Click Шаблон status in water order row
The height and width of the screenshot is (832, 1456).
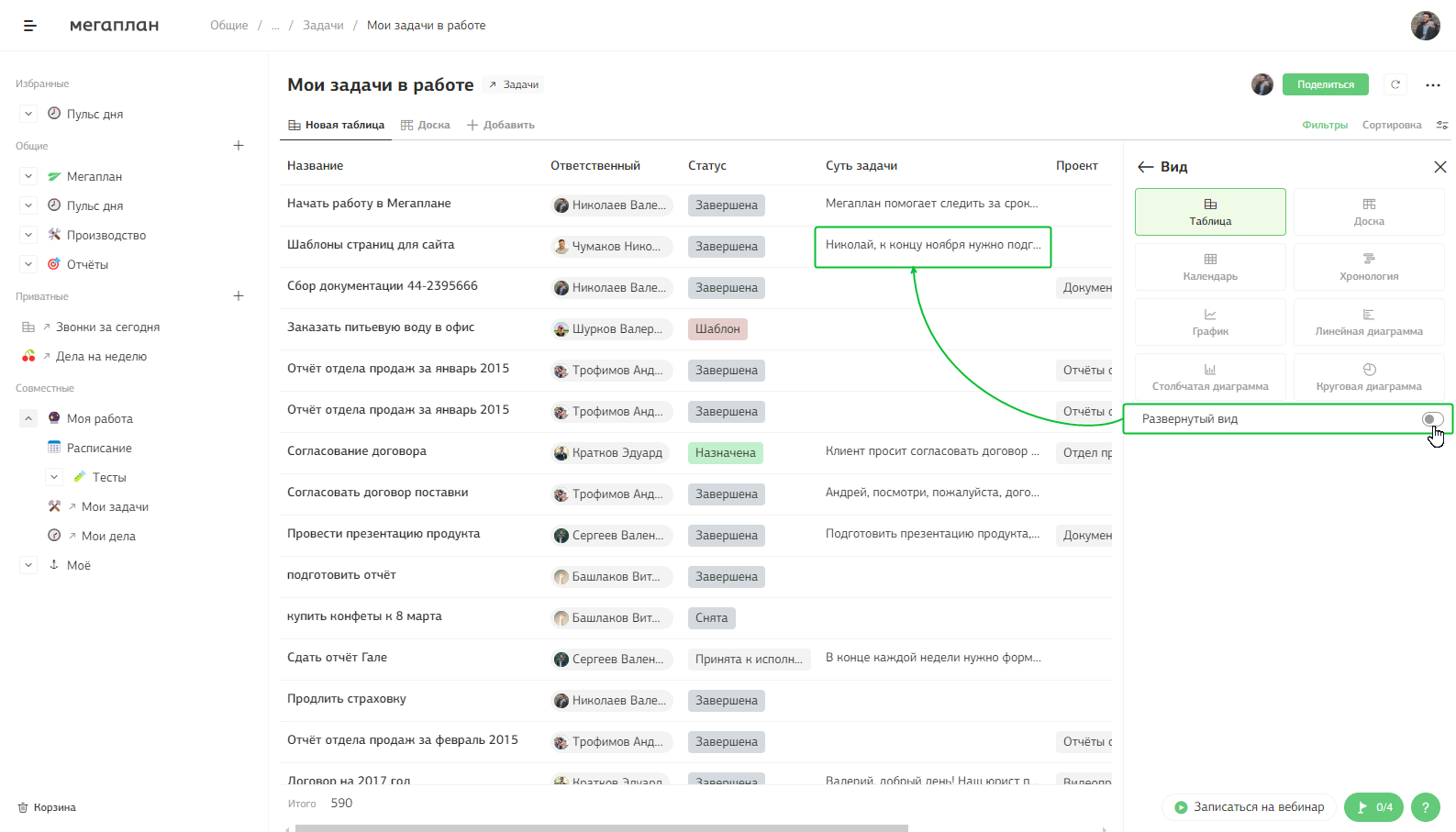(717, 329)
